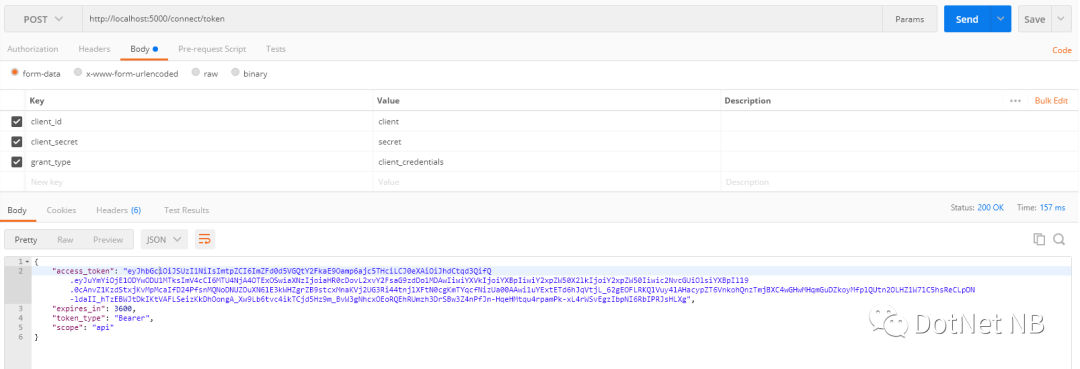Open the response Headers (6) tab

118,210
